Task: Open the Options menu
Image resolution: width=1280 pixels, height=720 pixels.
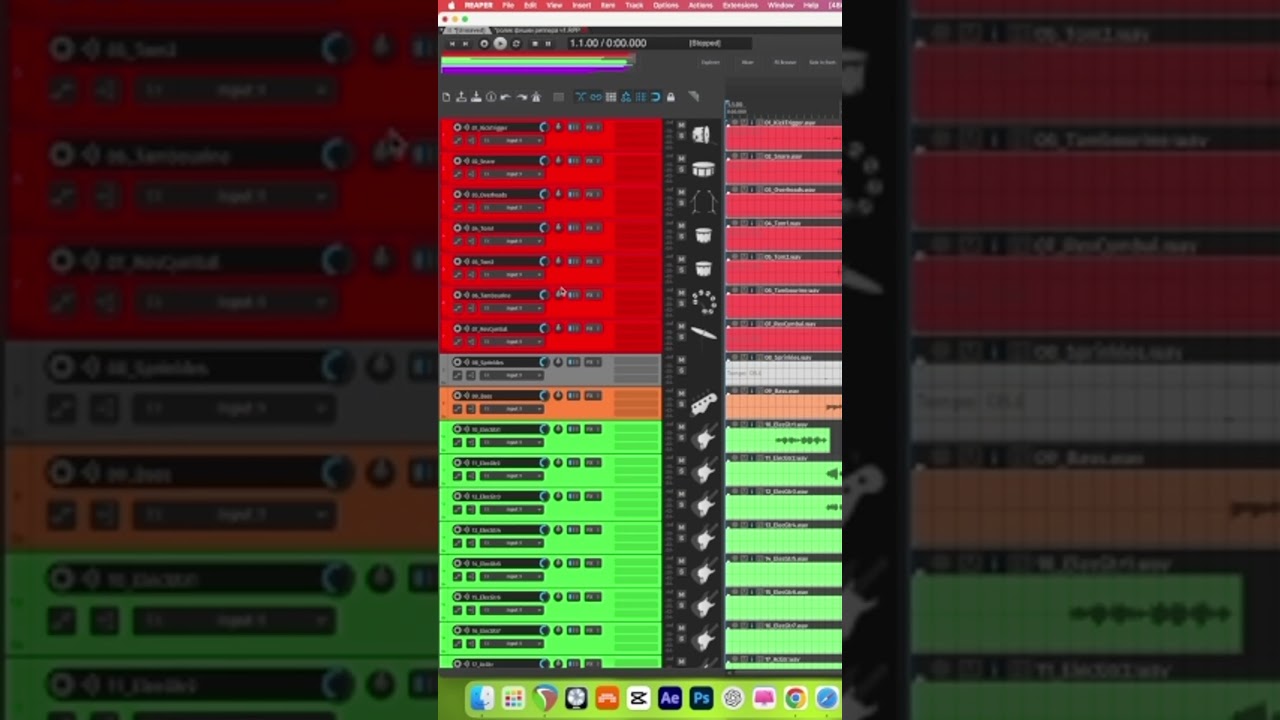Action: pyautogui.click(x=666, y=5)
